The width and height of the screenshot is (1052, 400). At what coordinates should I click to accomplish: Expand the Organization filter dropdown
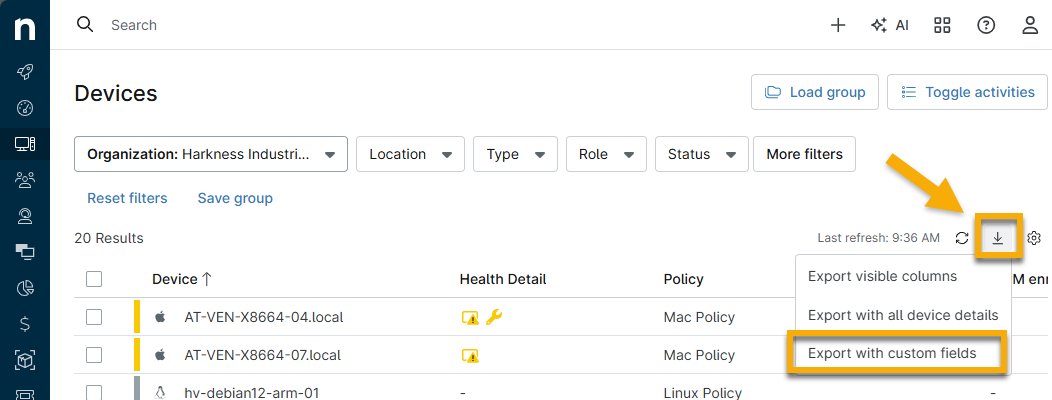210,154
